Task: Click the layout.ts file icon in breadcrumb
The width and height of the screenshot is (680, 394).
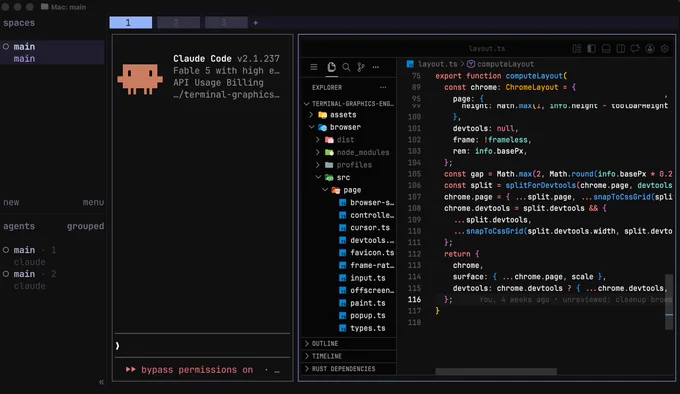Action: tap(410, 64)
